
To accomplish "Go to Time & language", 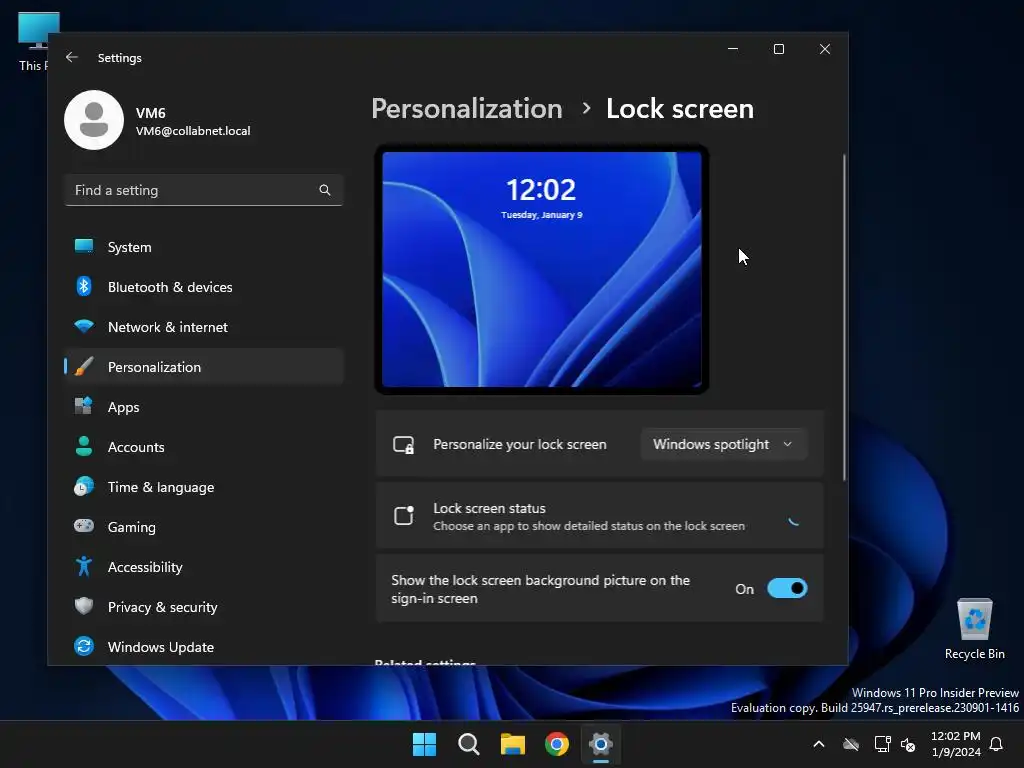I will (x=204, y=487).
